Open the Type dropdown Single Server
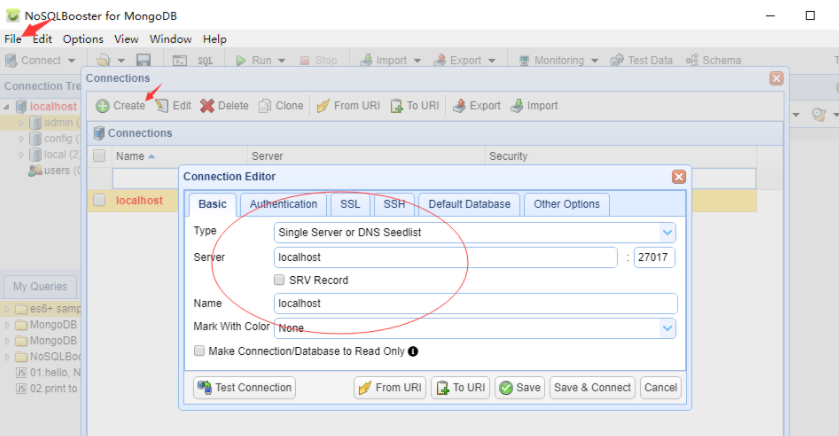This screenshot has height=436, width=839. click(475, 233)
